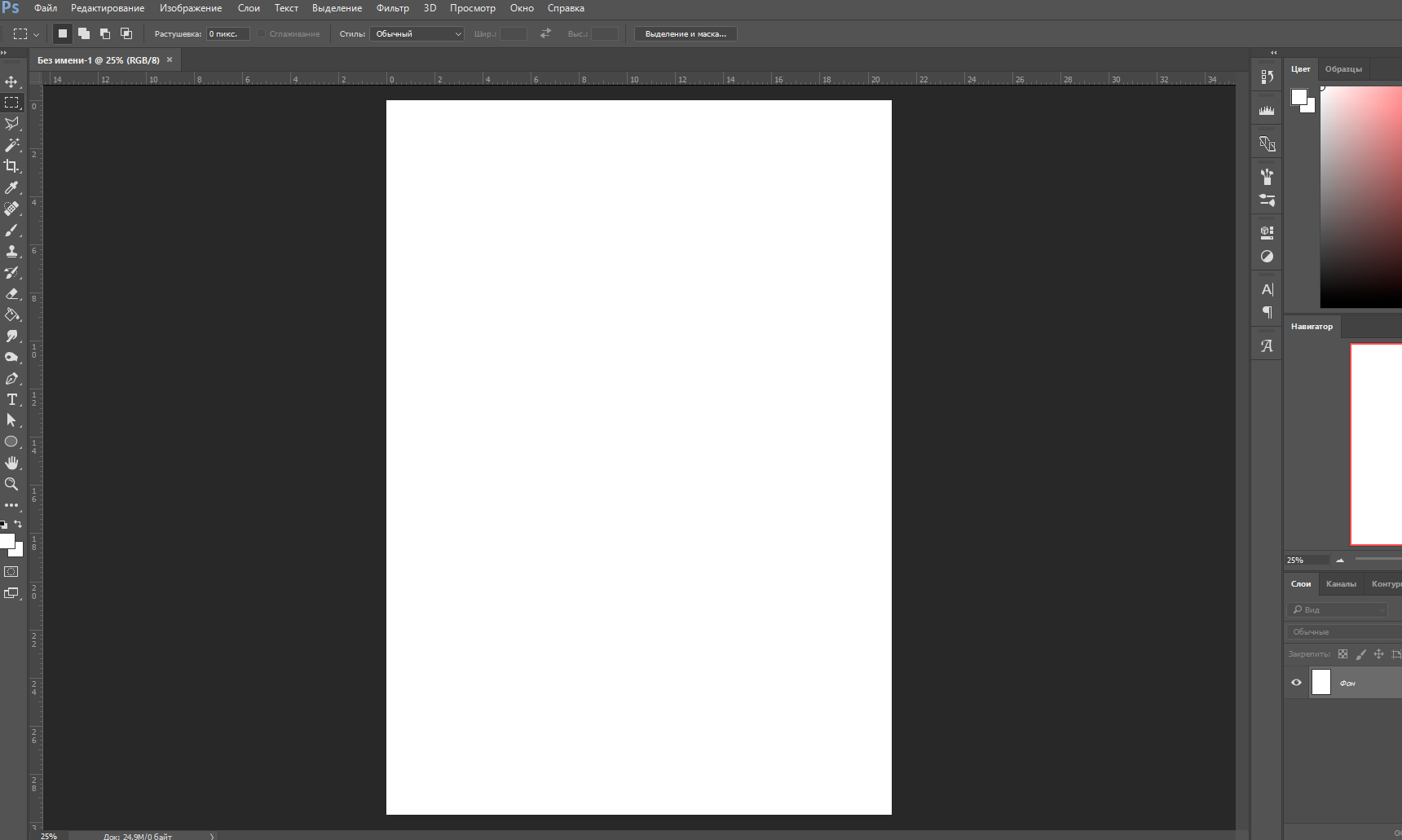Select the Paint Bucket tool

pos(11,314)
